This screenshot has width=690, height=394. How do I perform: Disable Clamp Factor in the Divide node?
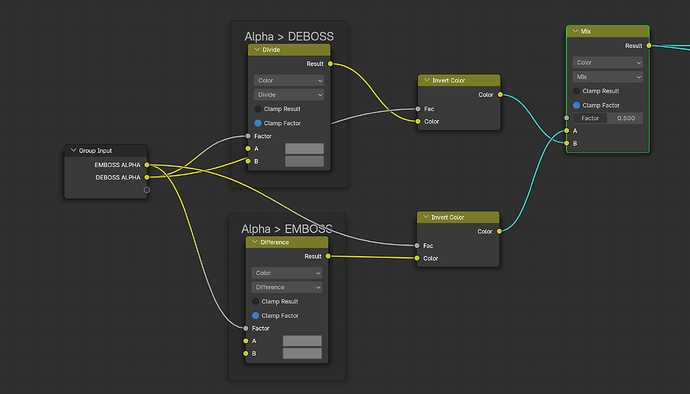[258, 123]
